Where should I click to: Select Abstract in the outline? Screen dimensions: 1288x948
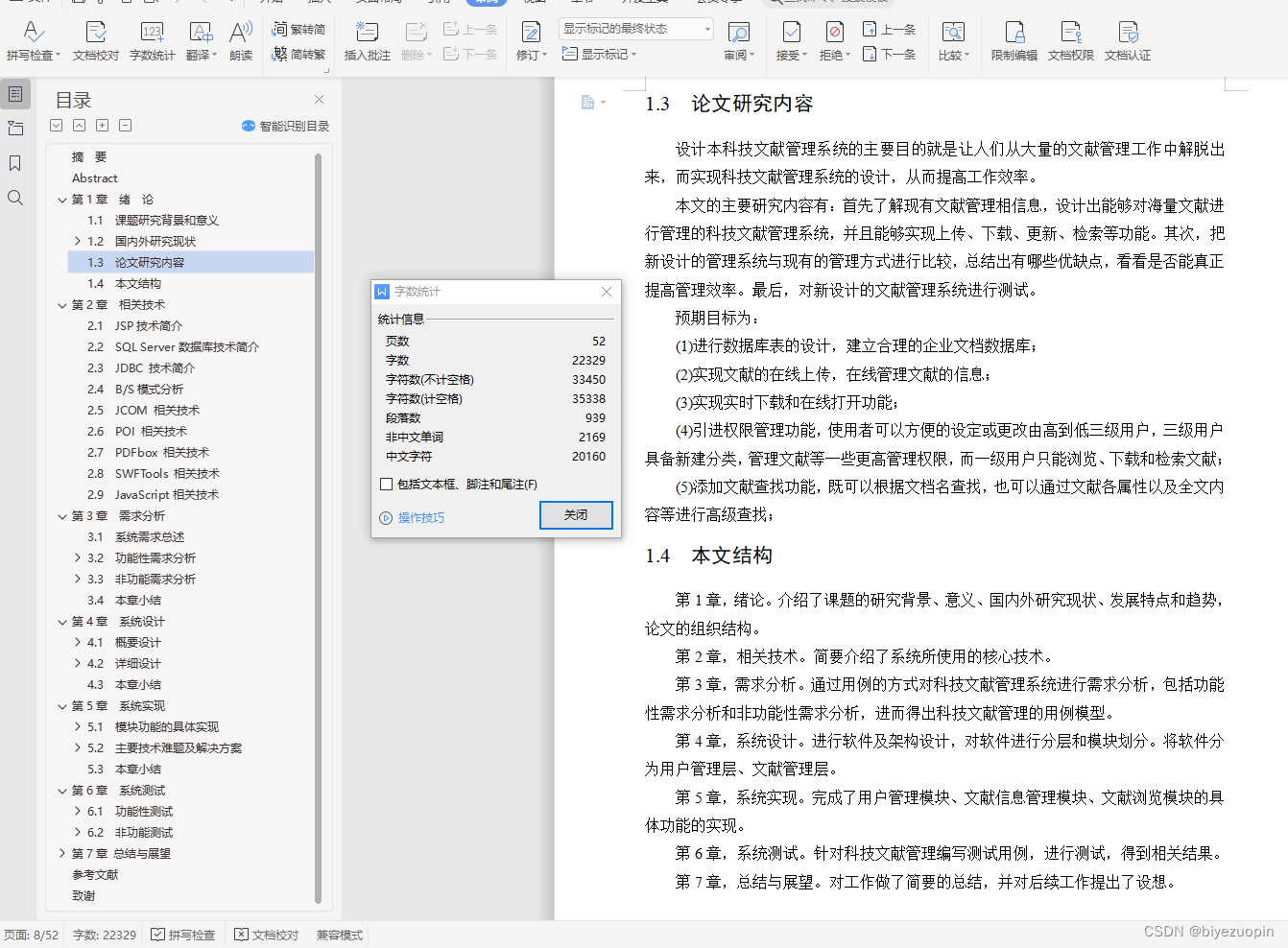pos(94,178)
